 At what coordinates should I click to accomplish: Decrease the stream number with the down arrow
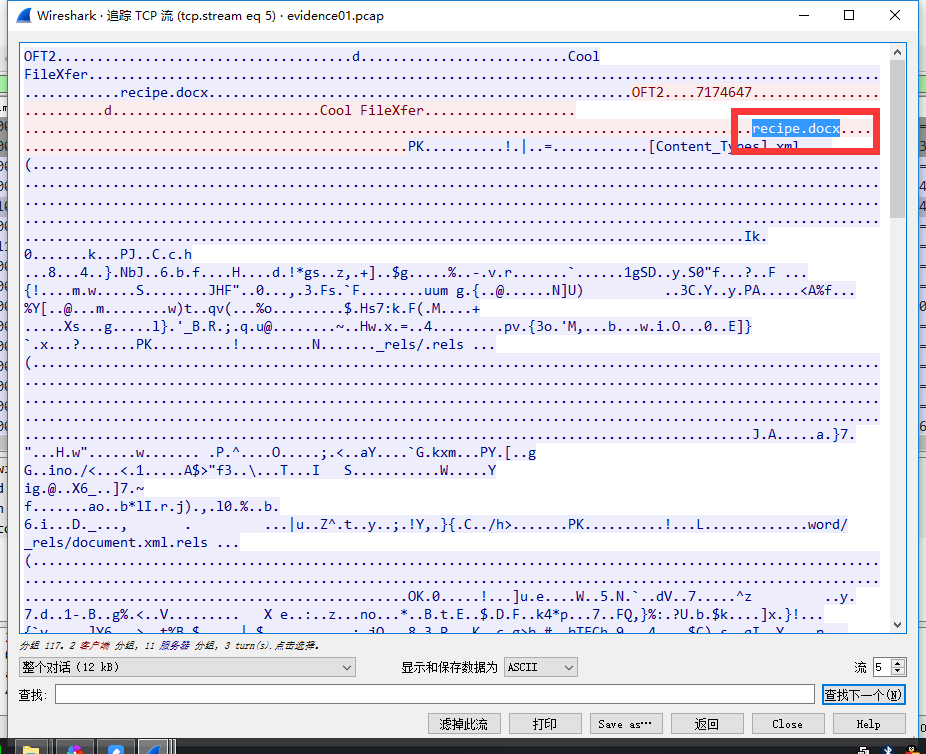898,672
